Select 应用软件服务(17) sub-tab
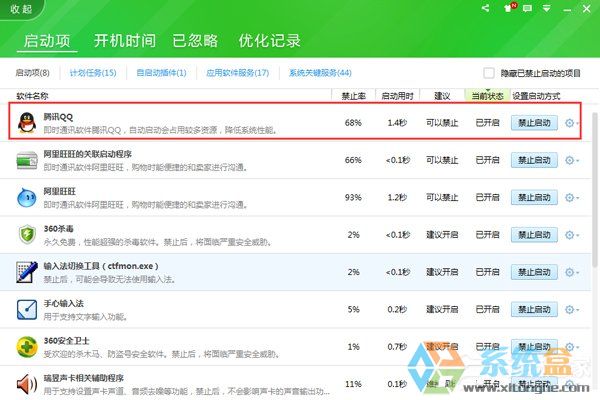Viewport: 600px width, 400px height. tap(238, 73)
